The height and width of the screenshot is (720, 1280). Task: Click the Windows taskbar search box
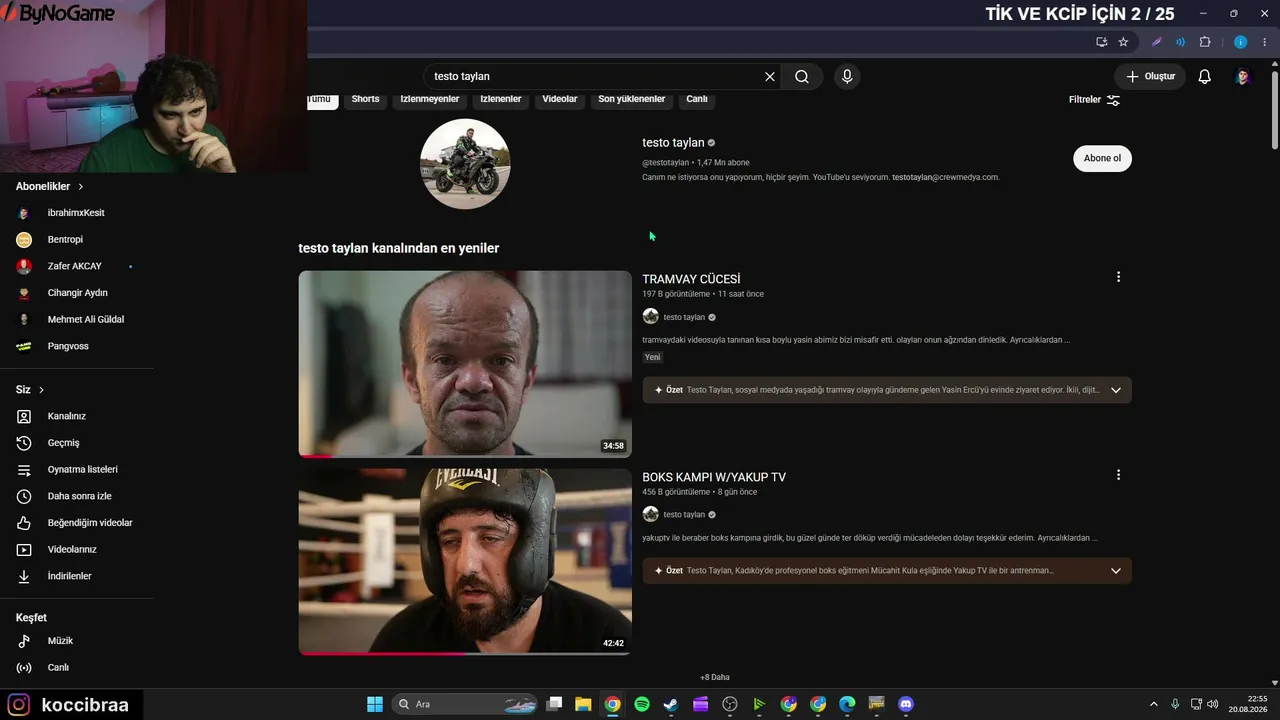[x=464, y=704]
